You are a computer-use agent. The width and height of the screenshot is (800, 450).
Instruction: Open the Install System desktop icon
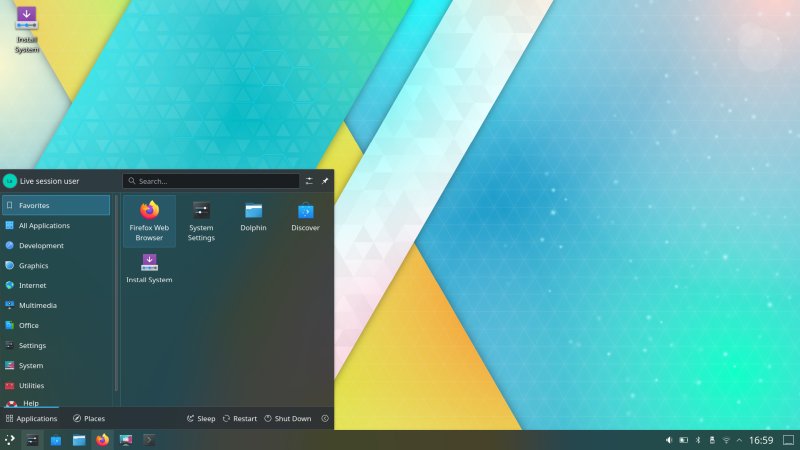[27, 30]
